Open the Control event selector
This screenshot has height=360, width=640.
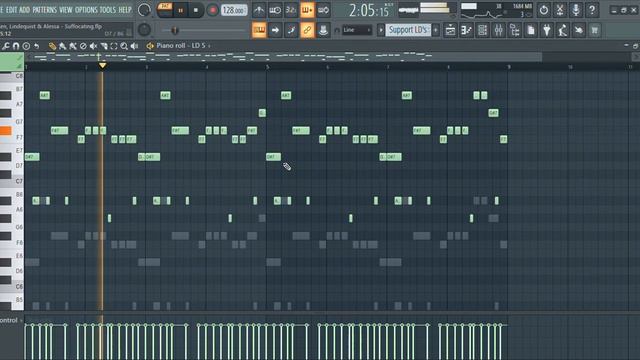(11, 320)
